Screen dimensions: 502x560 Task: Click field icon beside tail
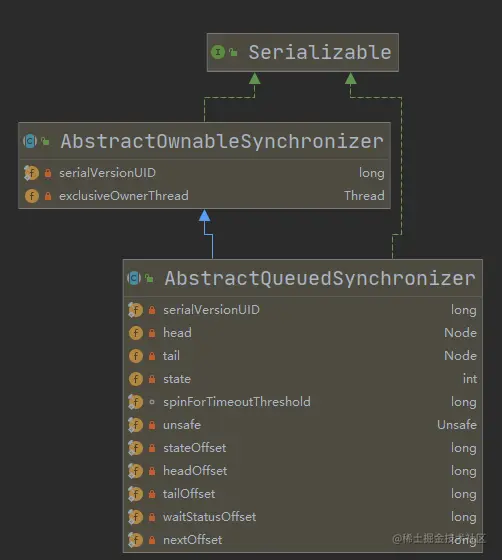coord(136,356)
